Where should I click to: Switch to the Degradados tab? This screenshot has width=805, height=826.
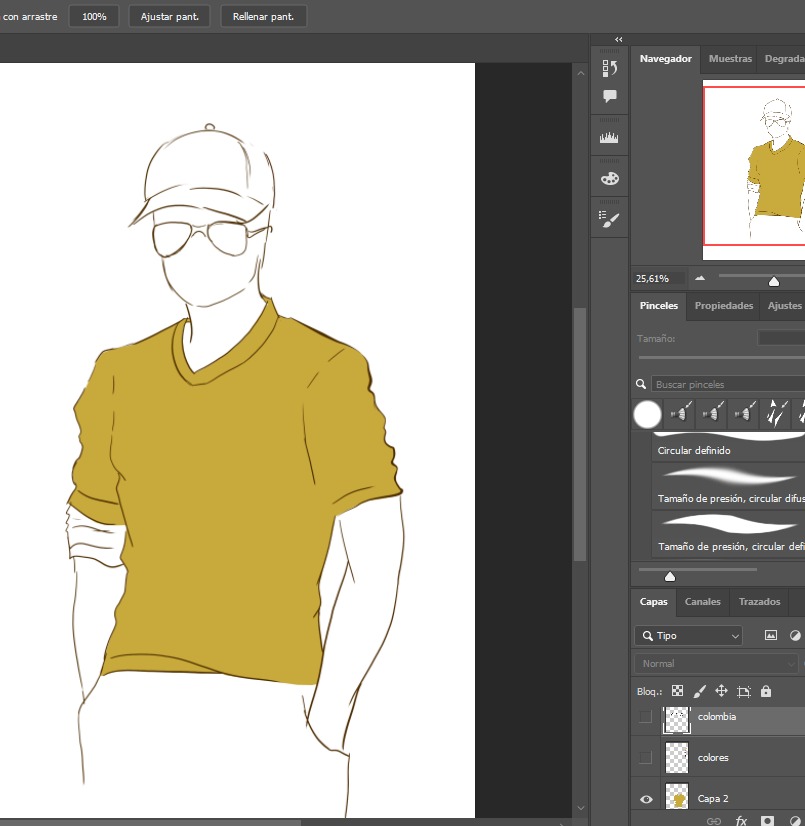(784, 58)
